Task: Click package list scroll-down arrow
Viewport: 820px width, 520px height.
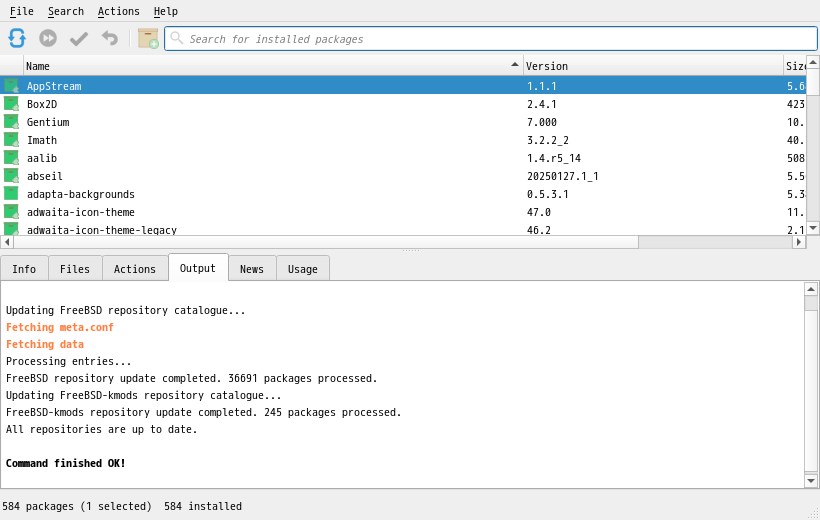Action: pos(813,228)
